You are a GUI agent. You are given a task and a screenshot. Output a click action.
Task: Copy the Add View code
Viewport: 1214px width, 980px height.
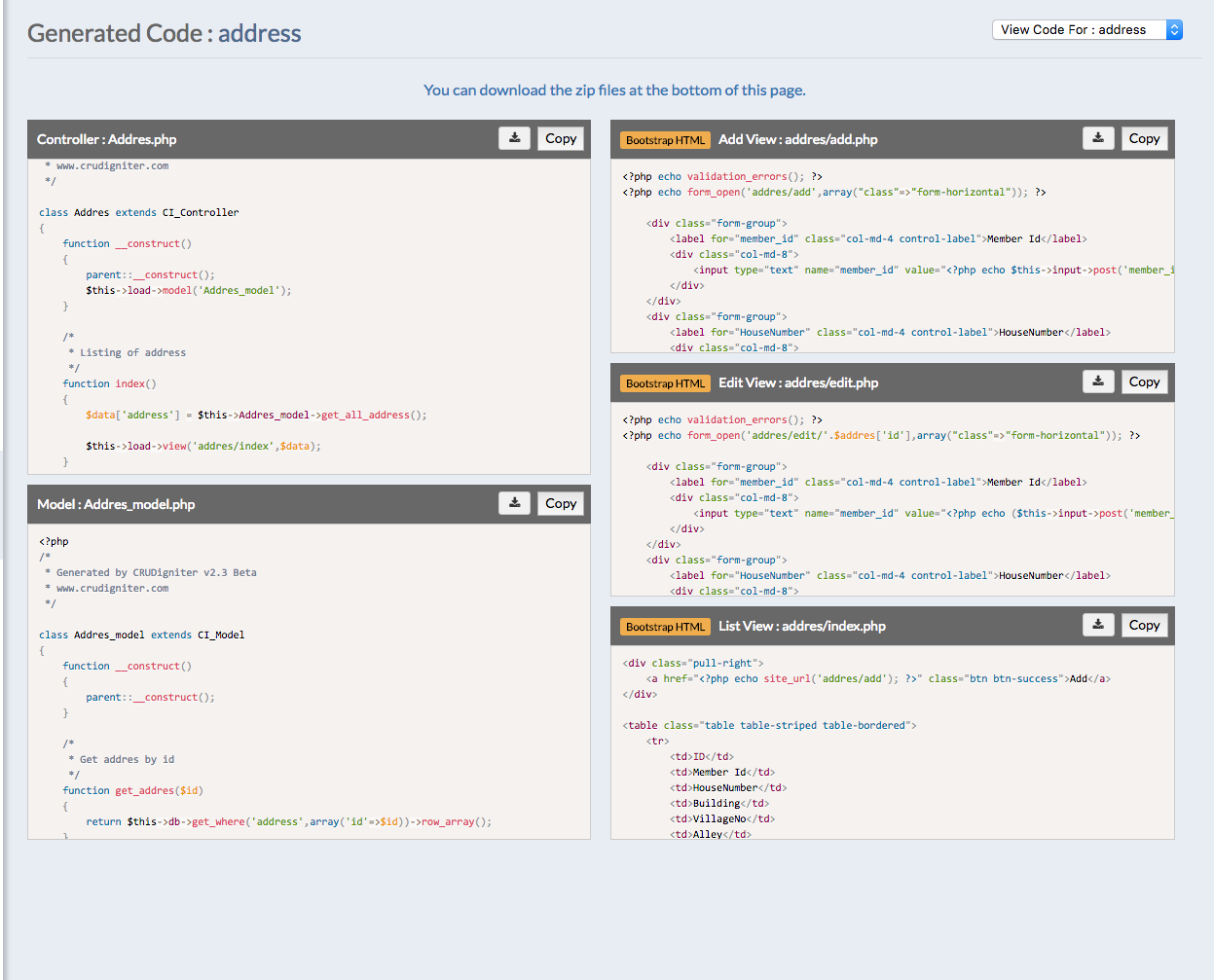[1144, 138]
